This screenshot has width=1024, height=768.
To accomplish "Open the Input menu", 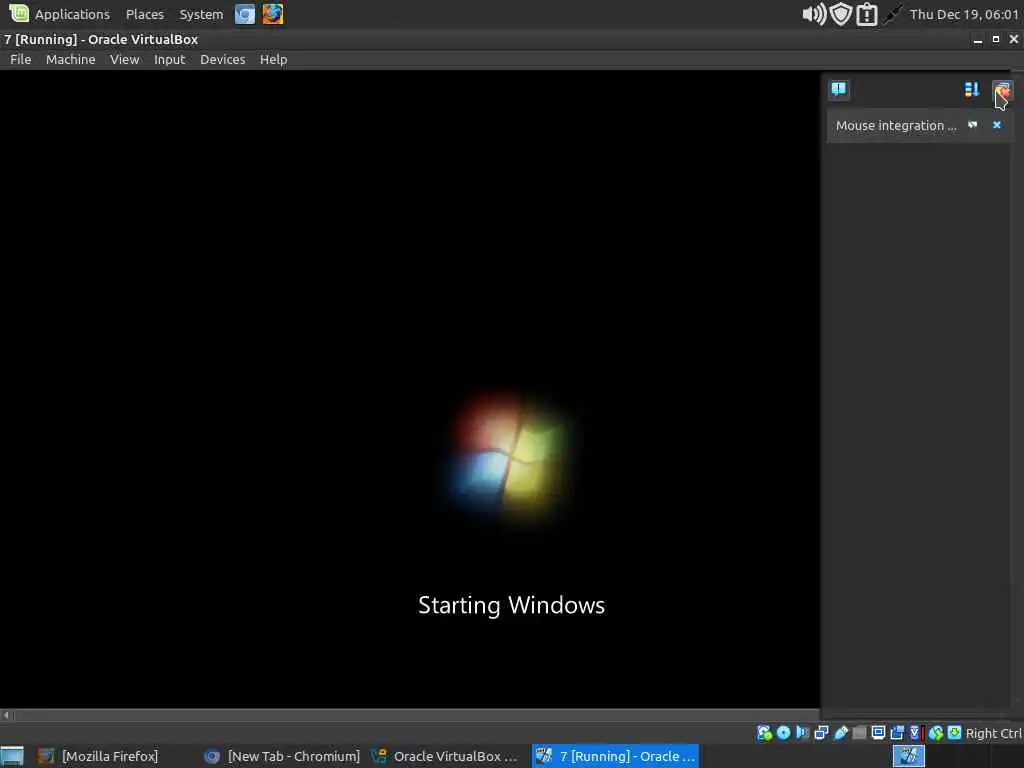I will pos(169,59).
